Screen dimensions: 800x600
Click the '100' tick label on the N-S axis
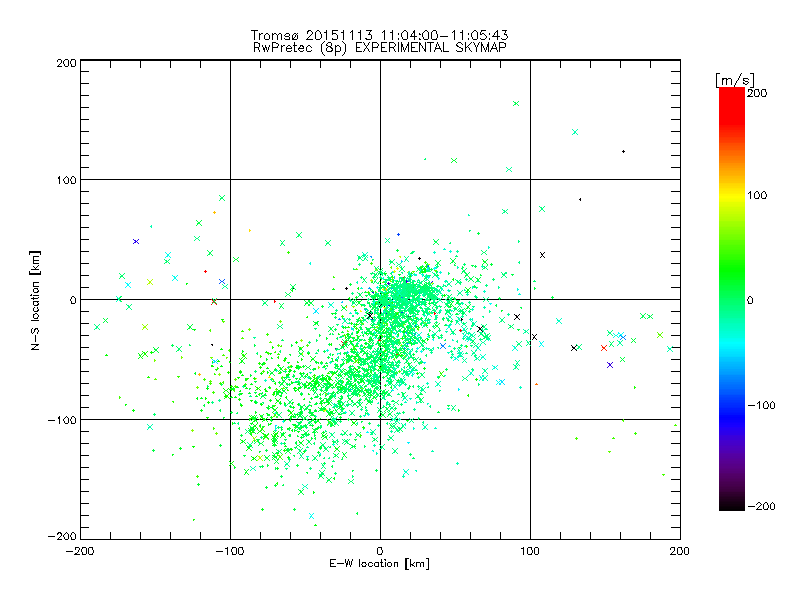[66, 180]
